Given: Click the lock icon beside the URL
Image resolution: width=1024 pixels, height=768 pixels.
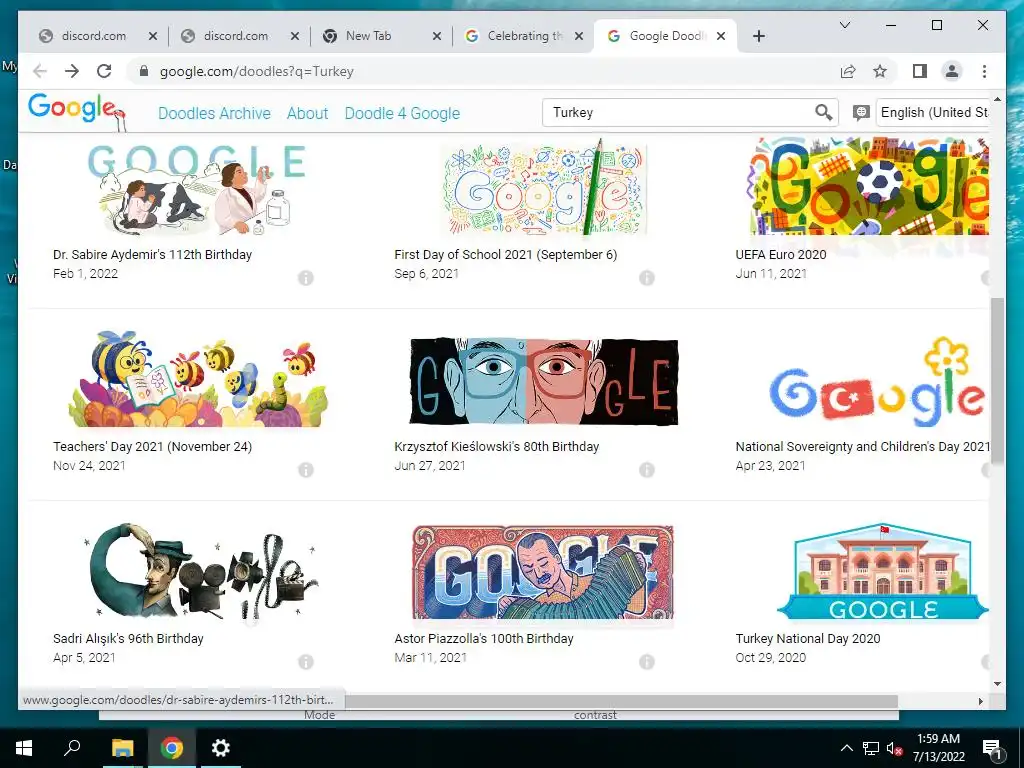Looking at the screenshot, I should point(144,71).
